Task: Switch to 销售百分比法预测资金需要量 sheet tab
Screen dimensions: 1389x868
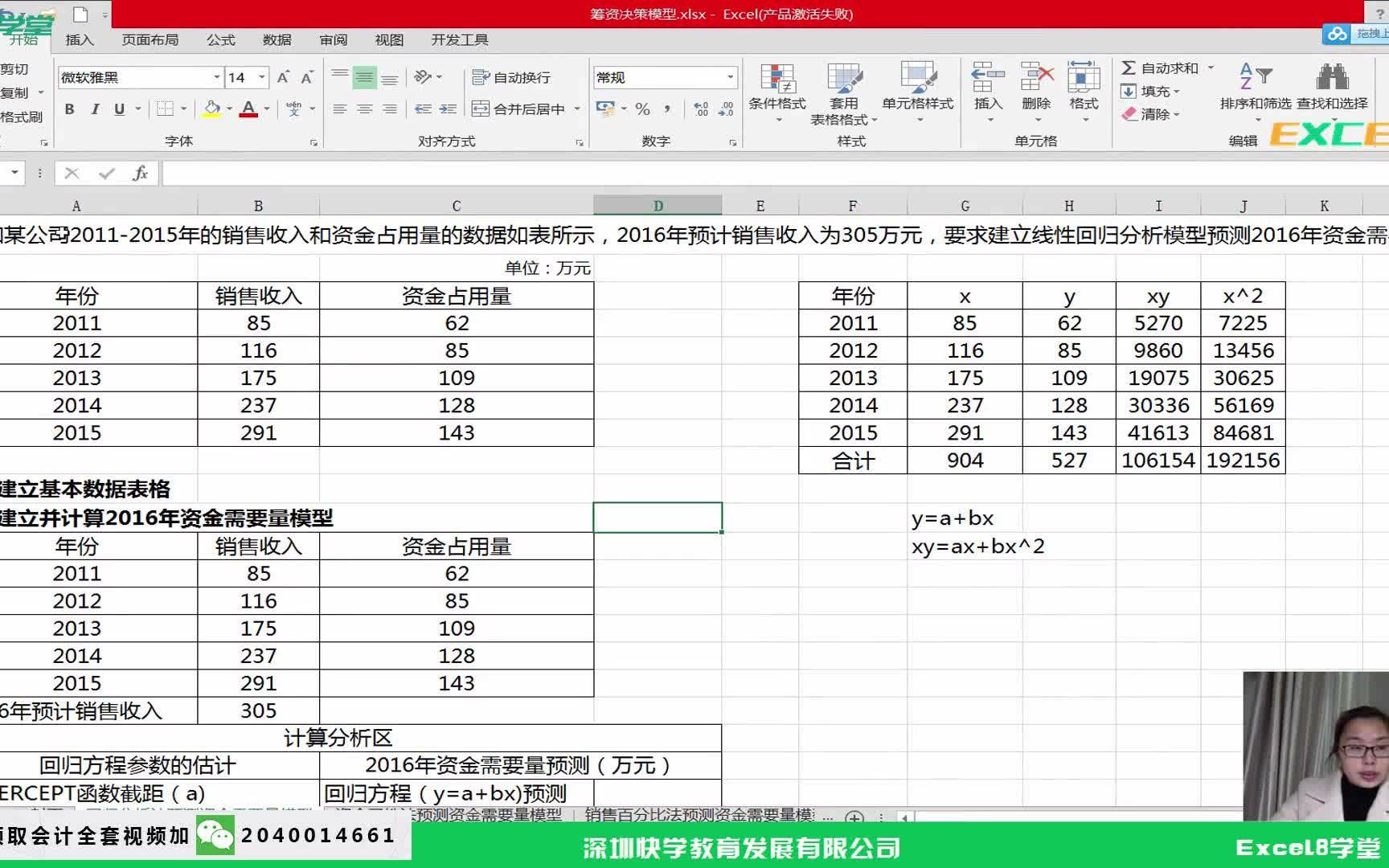Action: (x=699, y=815)
